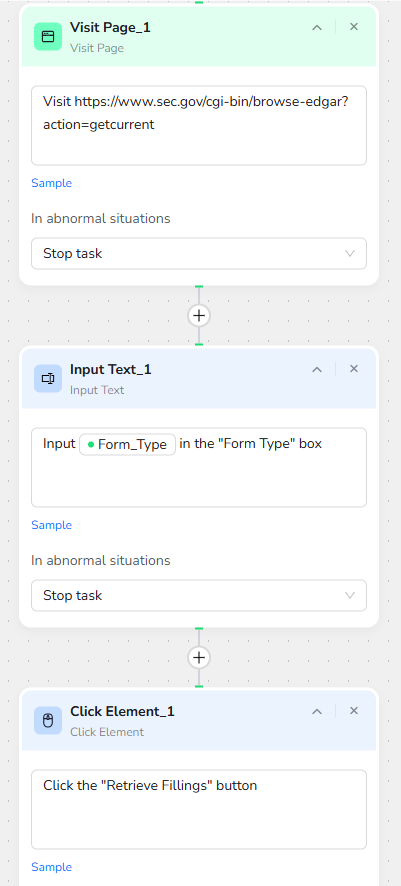
Task: Edit the Visit URL instruction box
Action: click(x=199, y=125)
